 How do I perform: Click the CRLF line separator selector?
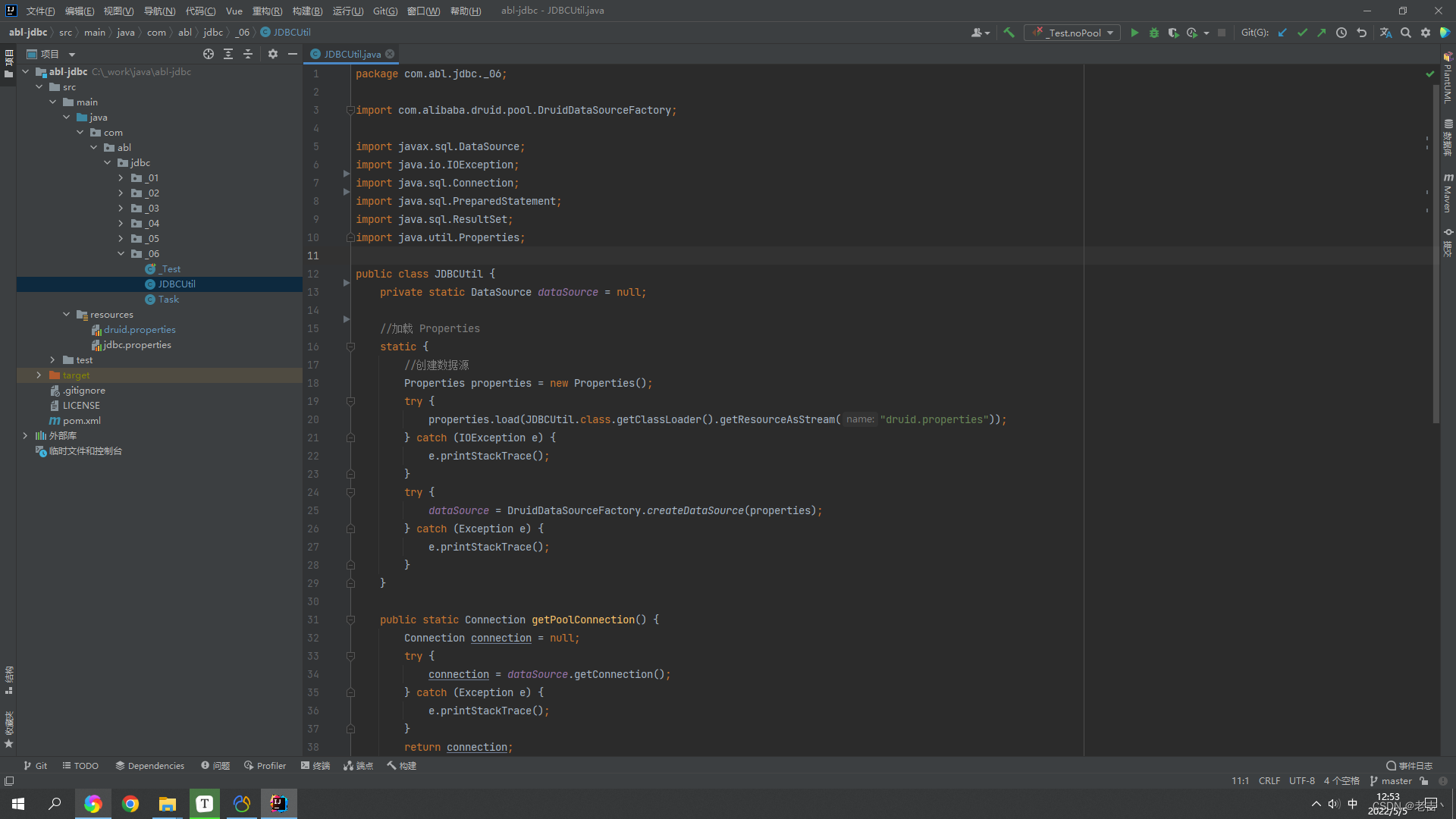1269,781
